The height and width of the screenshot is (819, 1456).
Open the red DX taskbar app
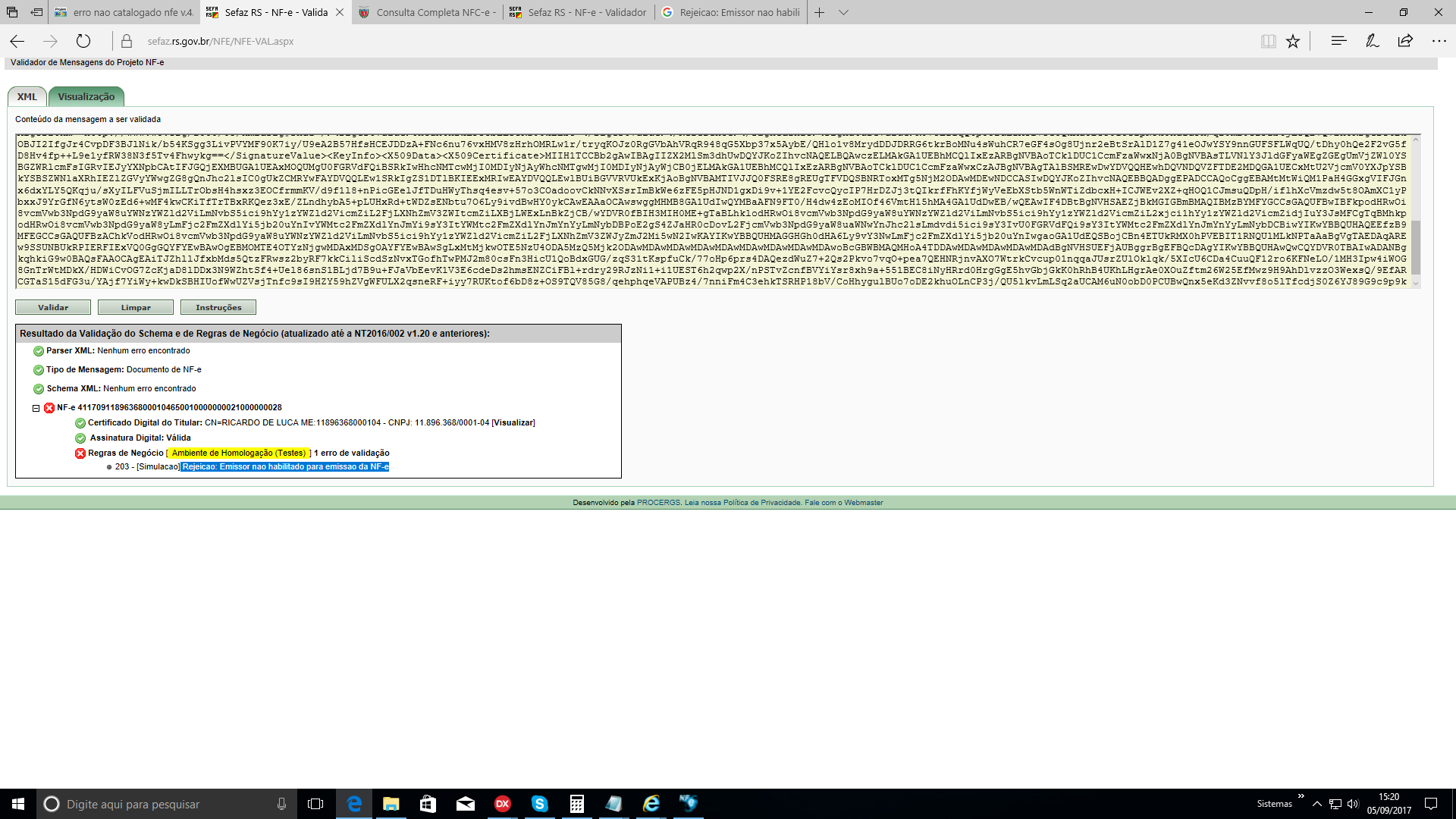(x=502, y=804)
